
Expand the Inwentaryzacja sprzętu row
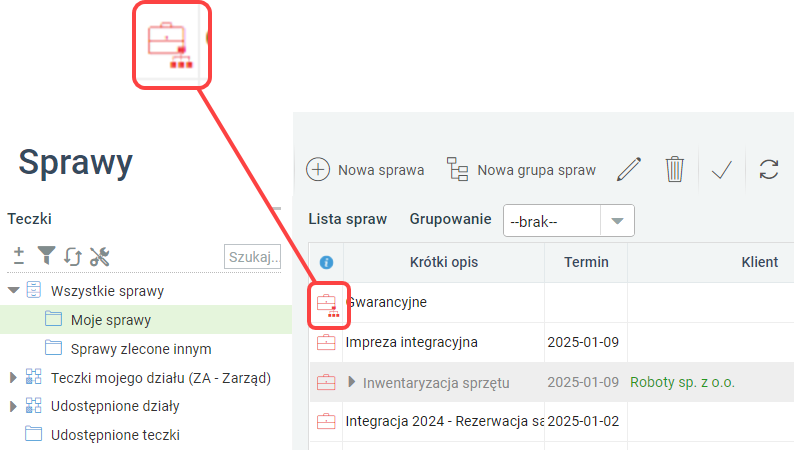click(x=351, y=382)
